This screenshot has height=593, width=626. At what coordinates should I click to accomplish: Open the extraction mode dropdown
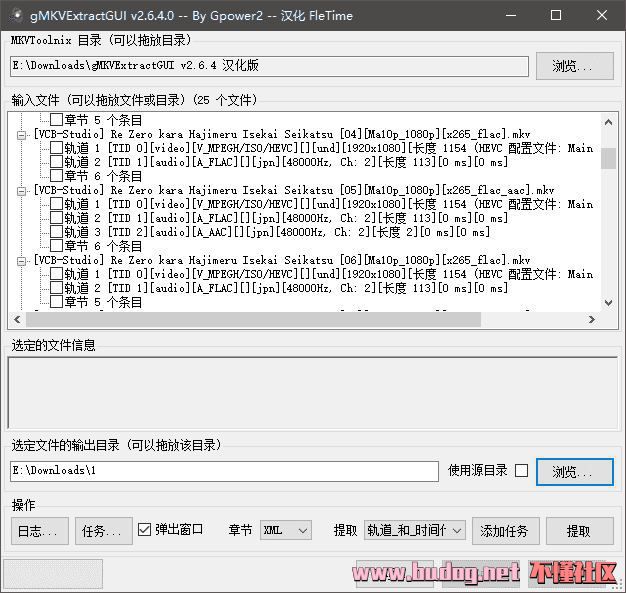(414, 531)
